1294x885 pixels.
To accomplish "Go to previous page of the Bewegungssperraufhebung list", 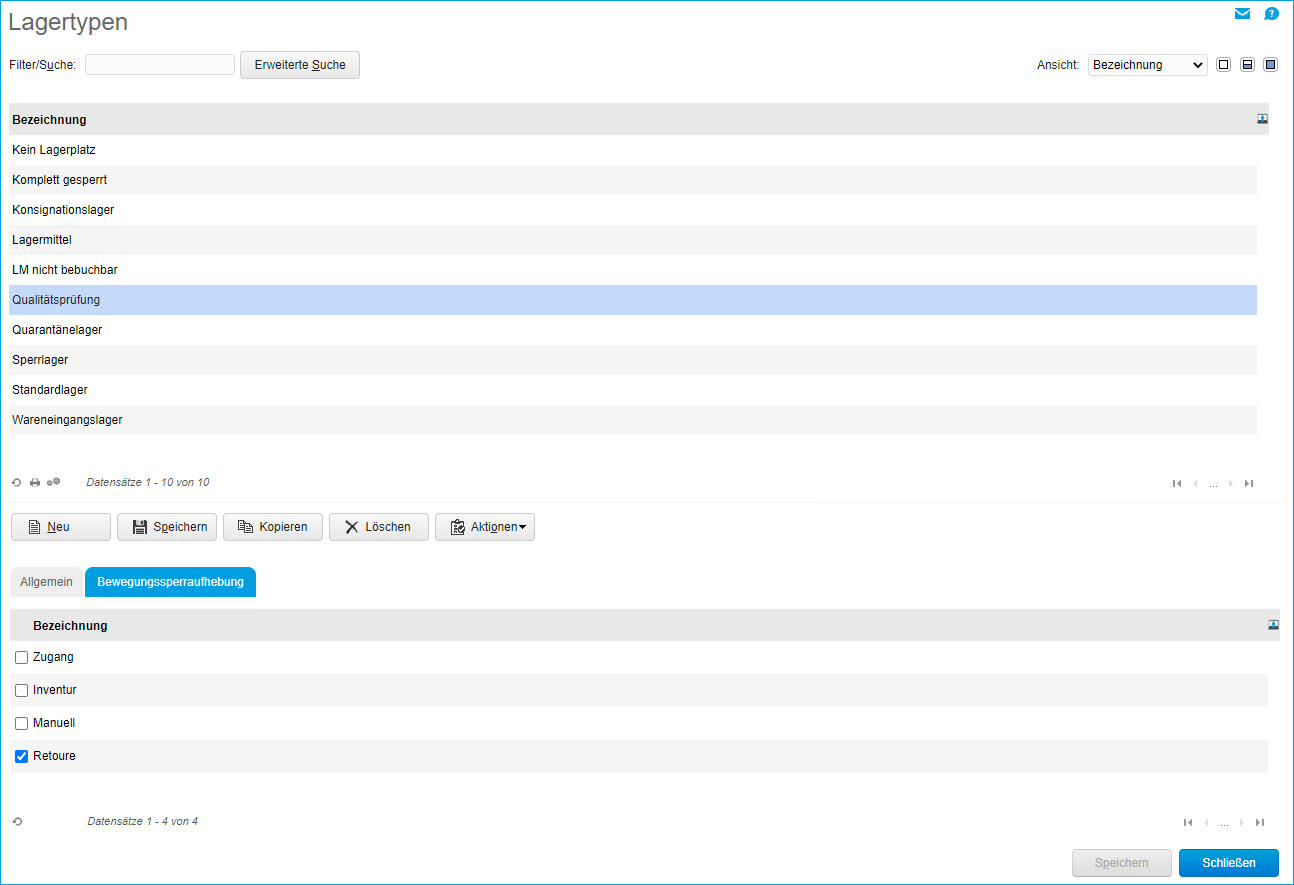I will click(1206, 823).
